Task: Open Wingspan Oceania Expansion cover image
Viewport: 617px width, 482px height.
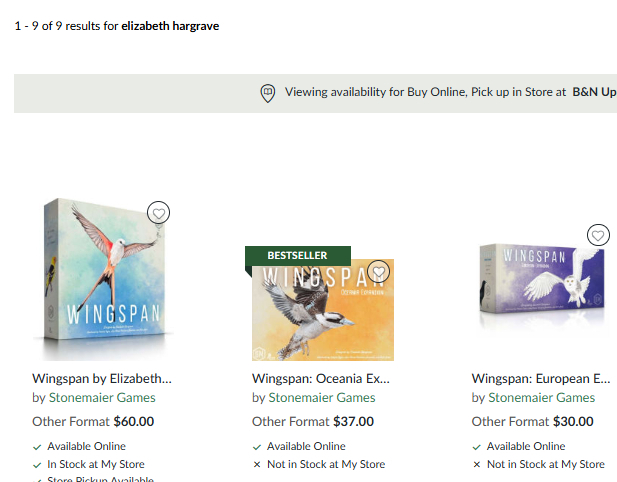Action: [x=323, y=310]
